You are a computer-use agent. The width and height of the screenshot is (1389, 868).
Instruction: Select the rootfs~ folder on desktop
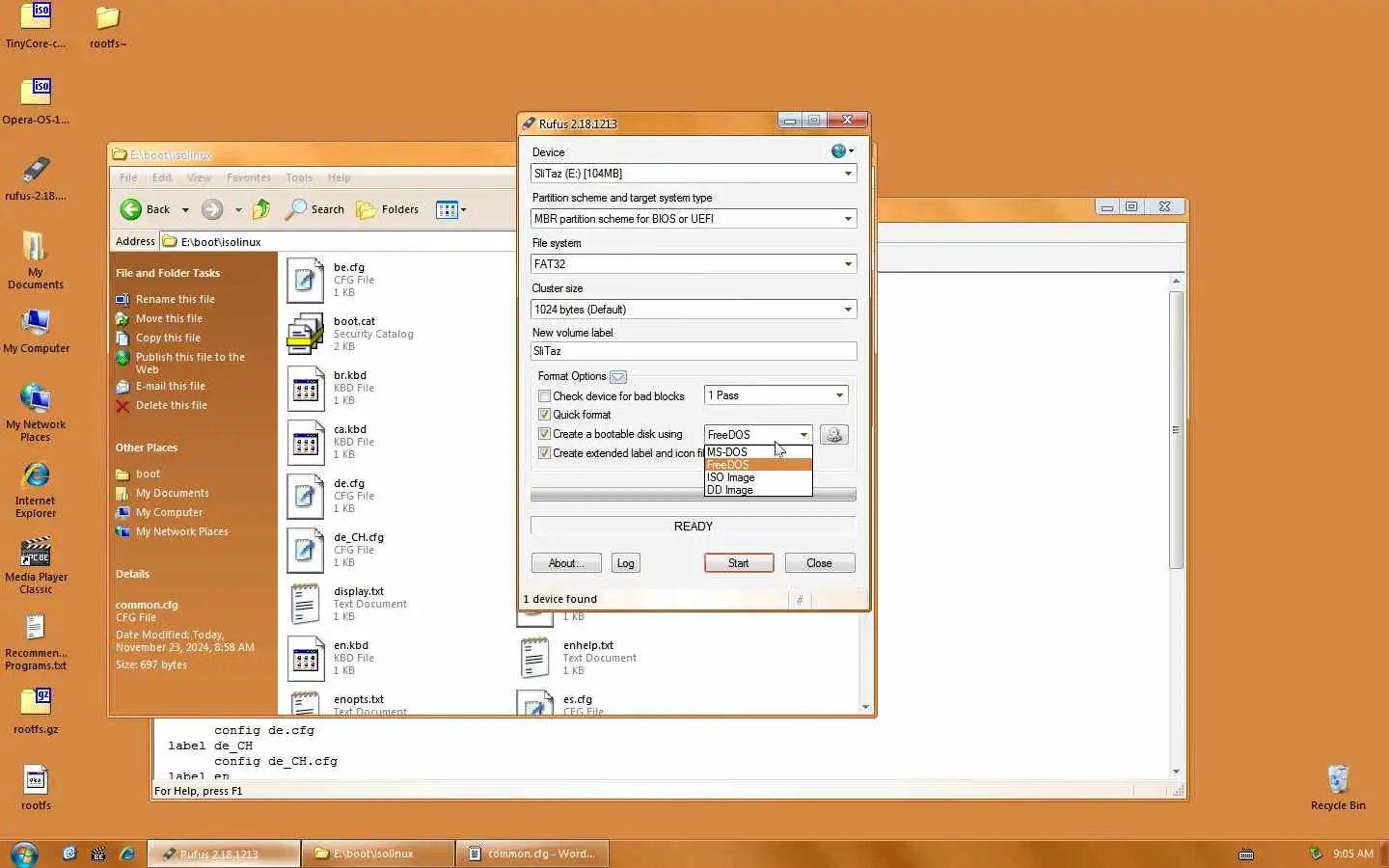pos(107,26)
